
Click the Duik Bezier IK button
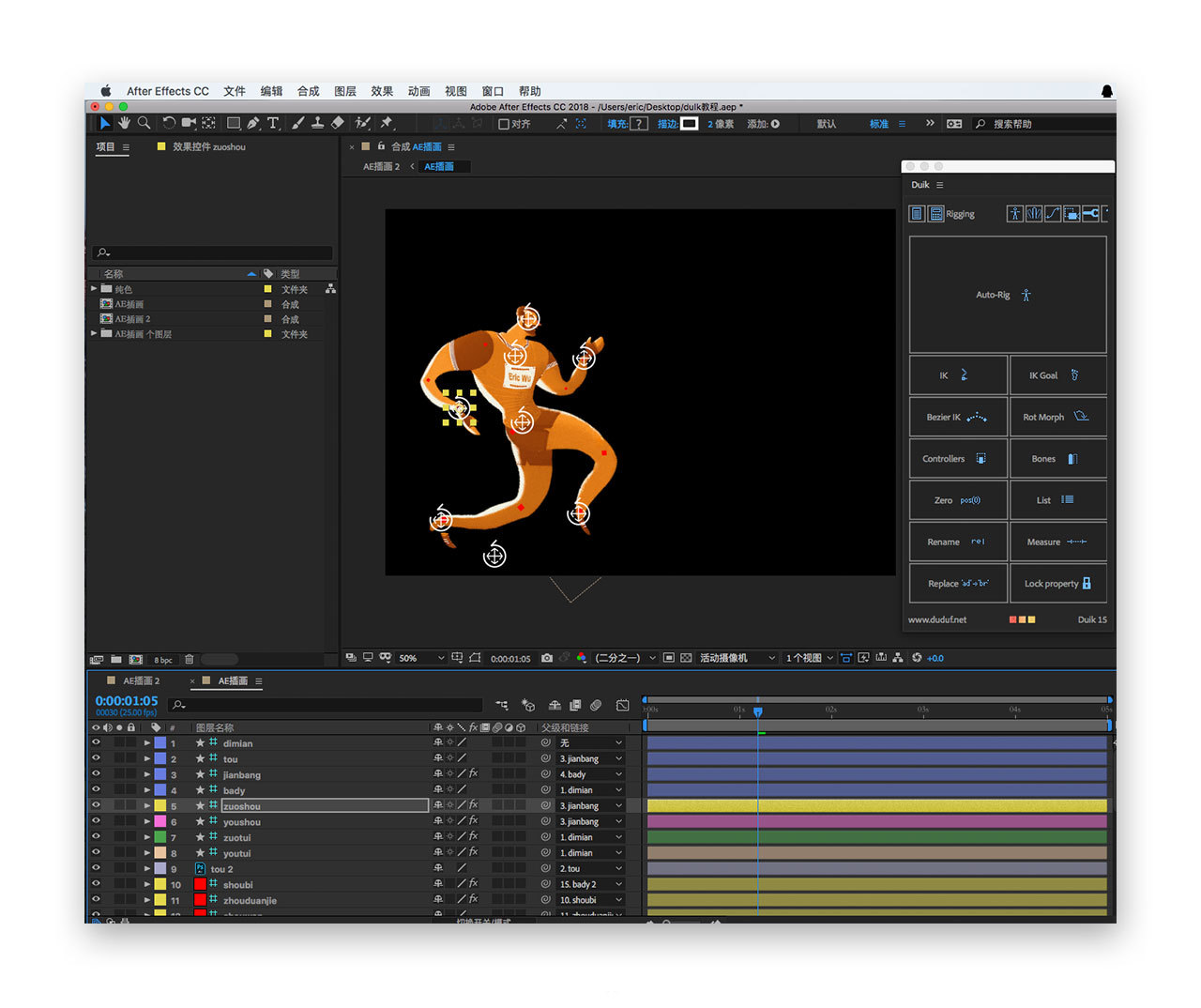click(958, 417)
